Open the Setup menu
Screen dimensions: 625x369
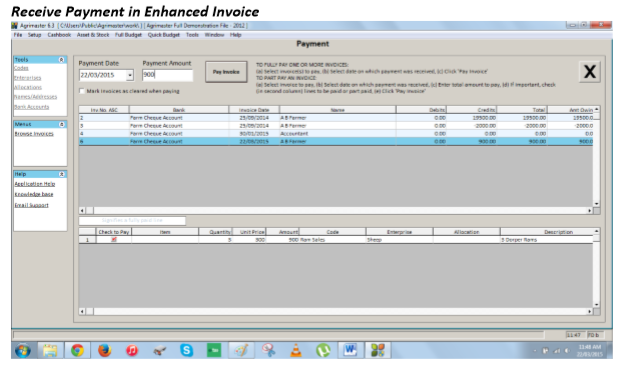[x=34, y=35]
